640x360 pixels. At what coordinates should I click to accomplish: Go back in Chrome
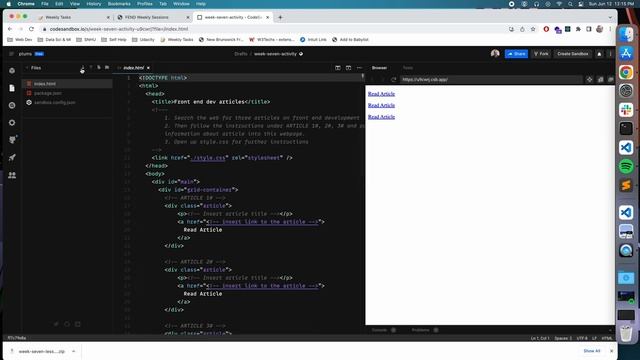(x=10, y=29)
